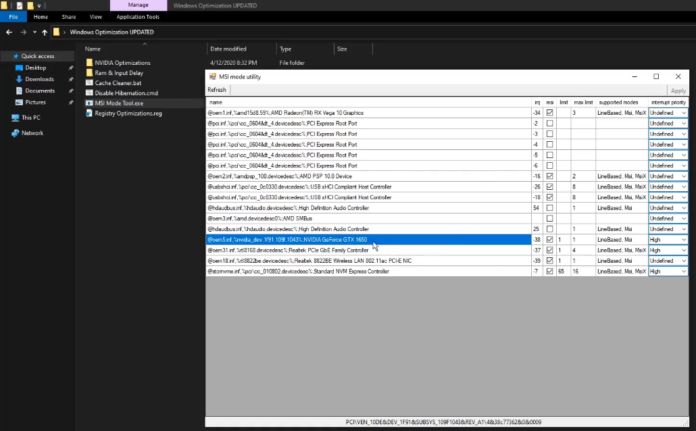Click the folder icon in the address bar
Viewport: 696px width, 431px height.
click(56, 32)
